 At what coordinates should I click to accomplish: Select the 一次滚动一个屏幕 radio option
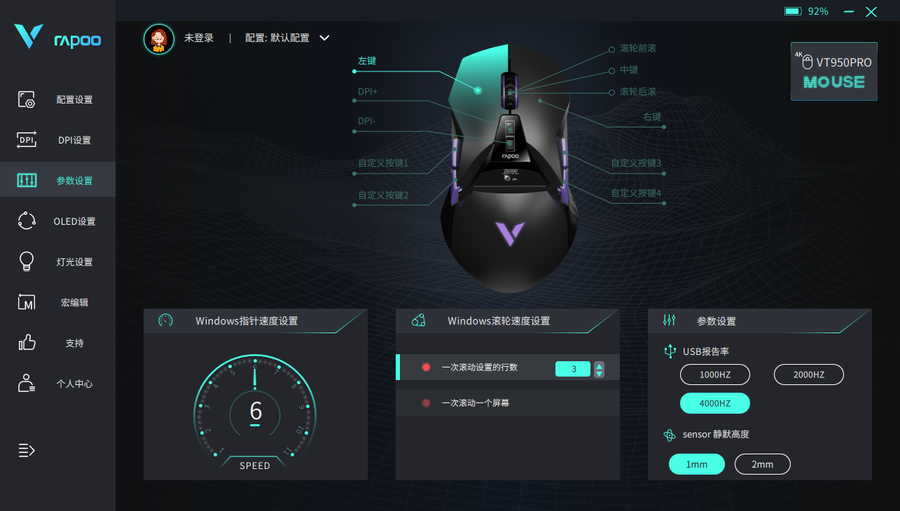pyautogui.click(x=426, y=403)
